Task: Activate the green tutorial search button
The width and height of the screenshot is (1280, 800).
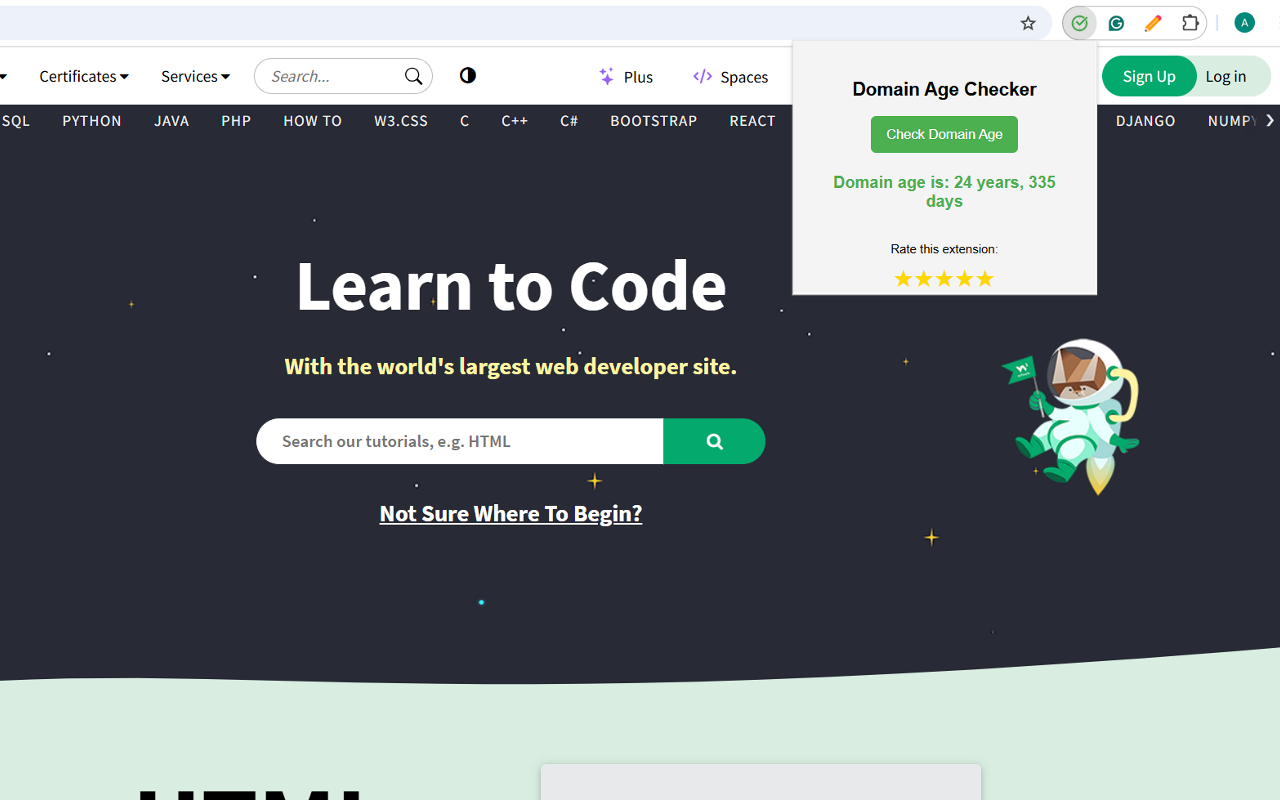Action: pos(714,441)
